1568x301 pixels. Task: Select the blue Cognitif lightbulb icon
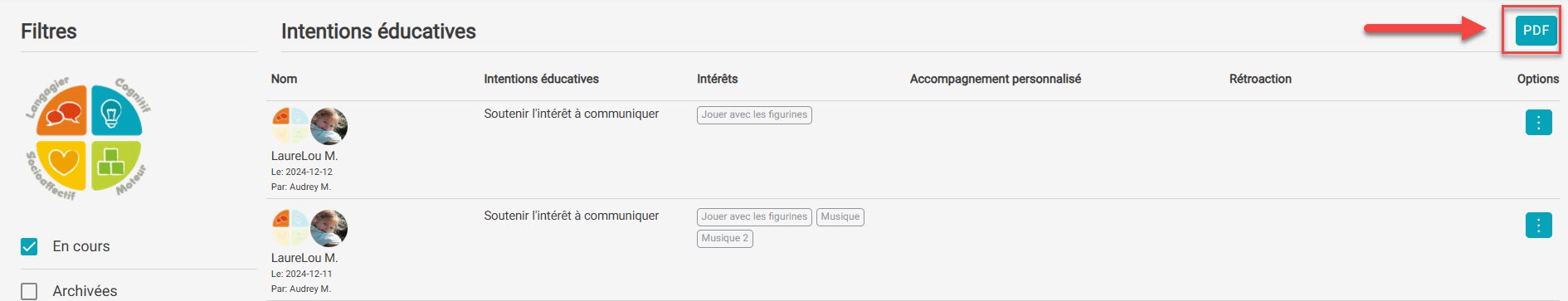click(x=115, y=111)
